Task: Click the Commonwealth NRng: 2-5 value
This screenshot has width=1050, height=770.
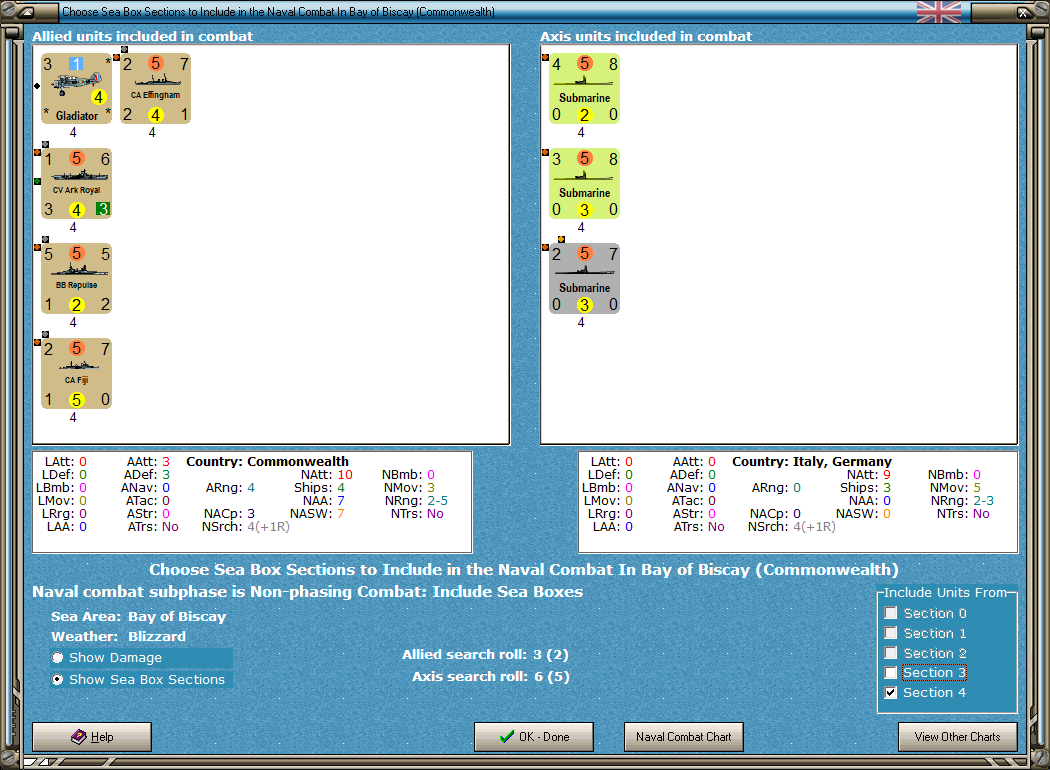Action: coord(437,500)
